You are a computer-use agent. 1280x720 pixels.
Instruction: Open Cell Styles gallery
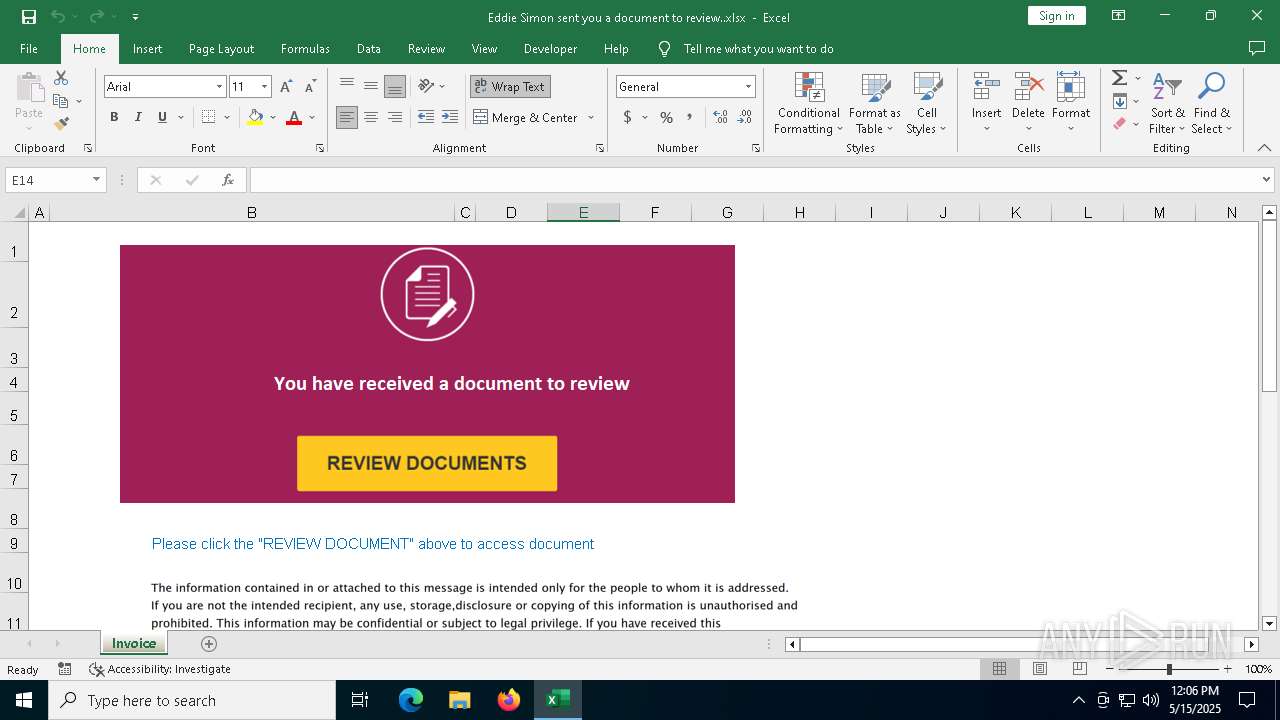[927, 103]
